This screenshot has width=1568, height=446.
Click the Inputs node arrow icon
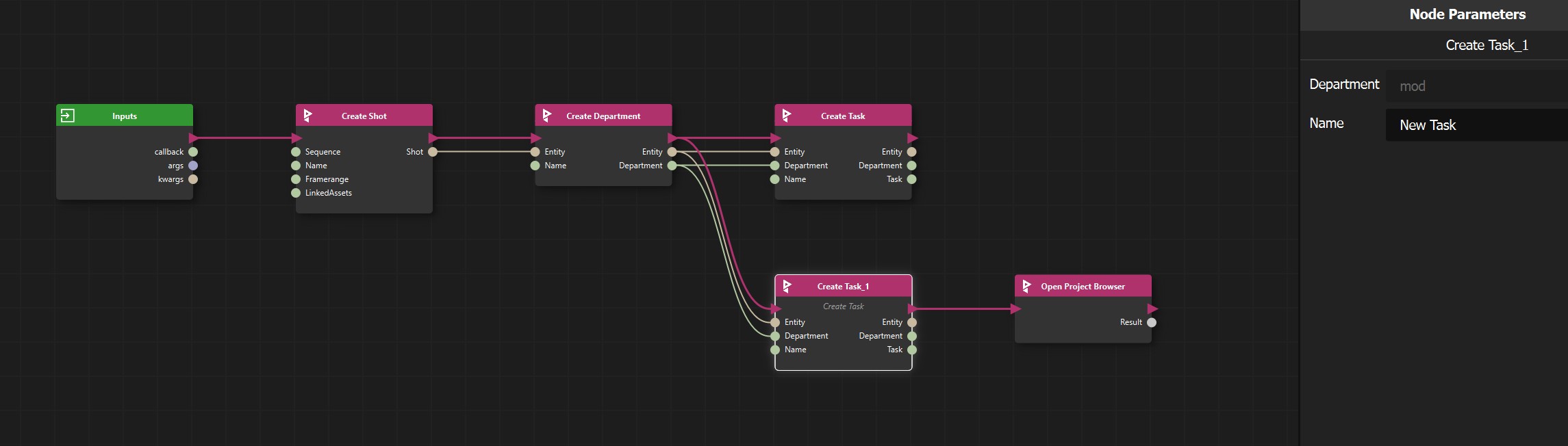click(x=67, y=116)
